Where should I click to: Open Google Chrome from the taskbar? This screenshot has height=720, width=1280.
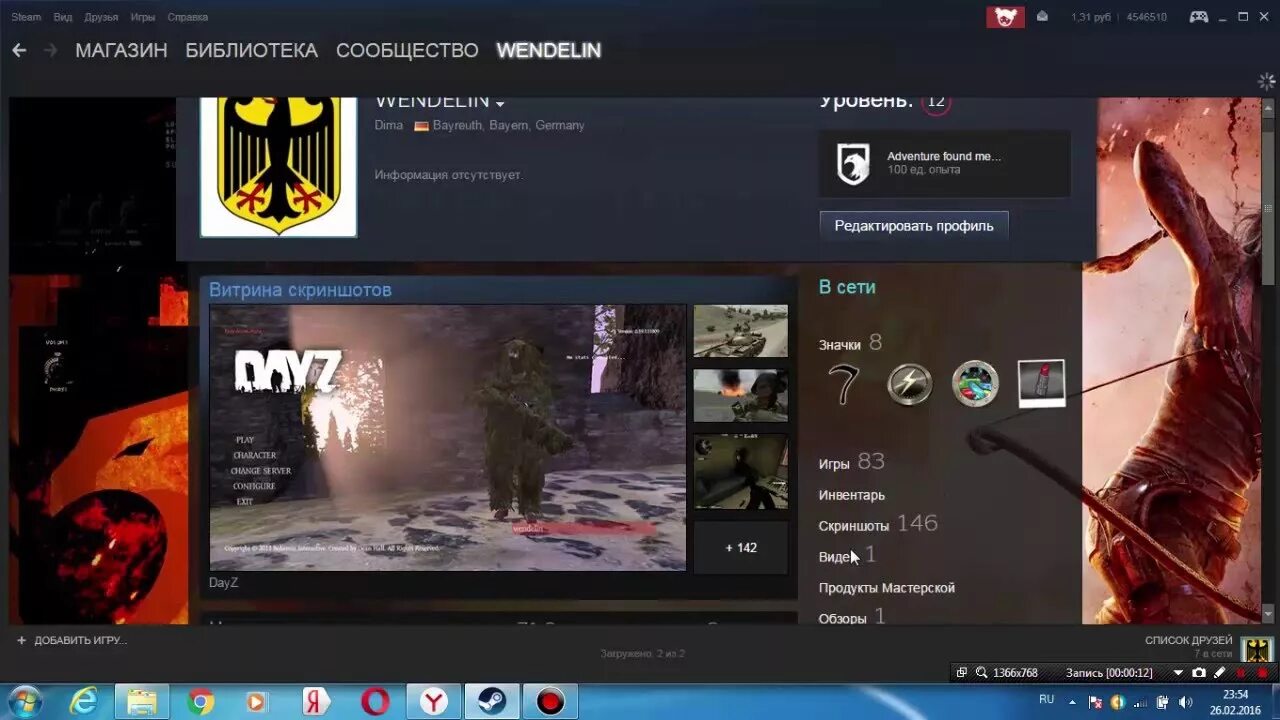click(200, 702)
